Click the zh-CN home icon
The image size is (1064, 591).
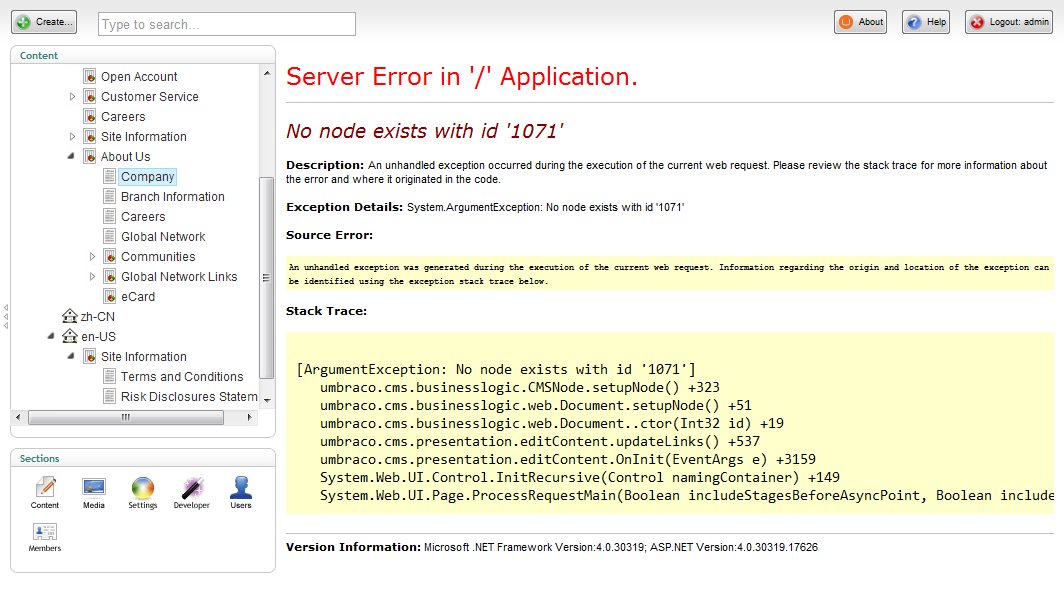(x=69, y=316)
